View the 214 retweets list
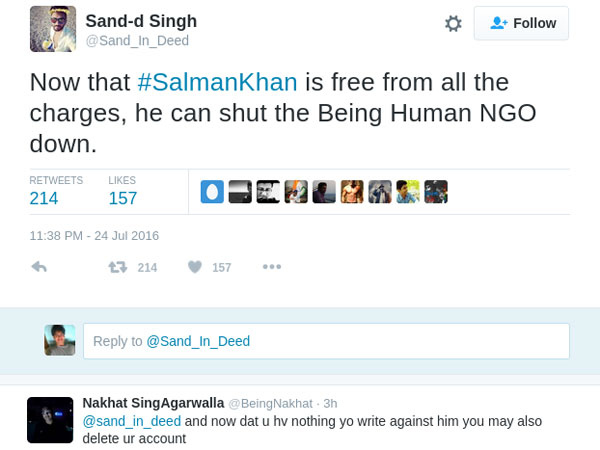Screen dimensions: 600x450 (x=44, y=197)
